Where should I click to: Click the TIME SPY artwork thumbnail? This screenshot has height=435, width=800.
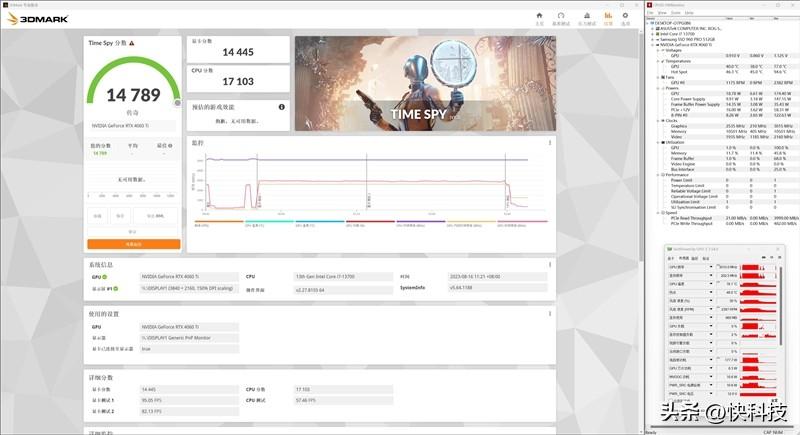coord(426,84)
